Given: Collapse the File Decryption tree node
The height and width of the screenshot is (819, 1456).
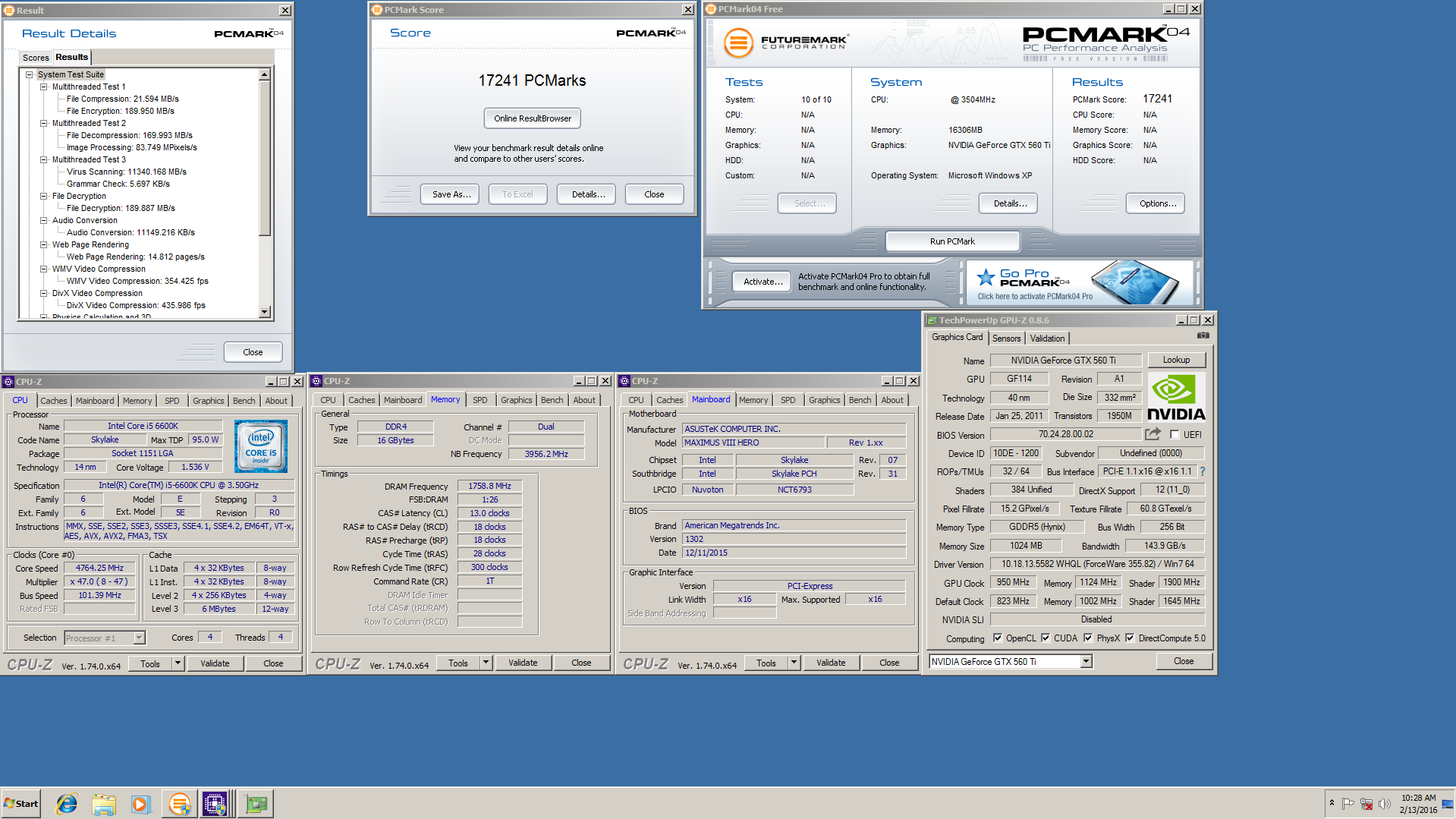Looking at the screenshot, I should 44,196.
